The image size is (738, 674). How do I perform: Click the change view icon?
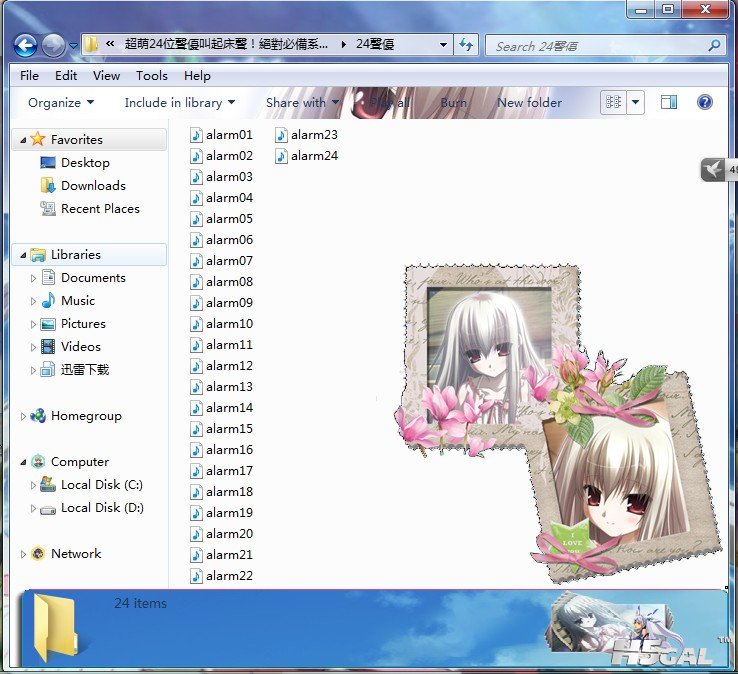click(x=613, y=102)
